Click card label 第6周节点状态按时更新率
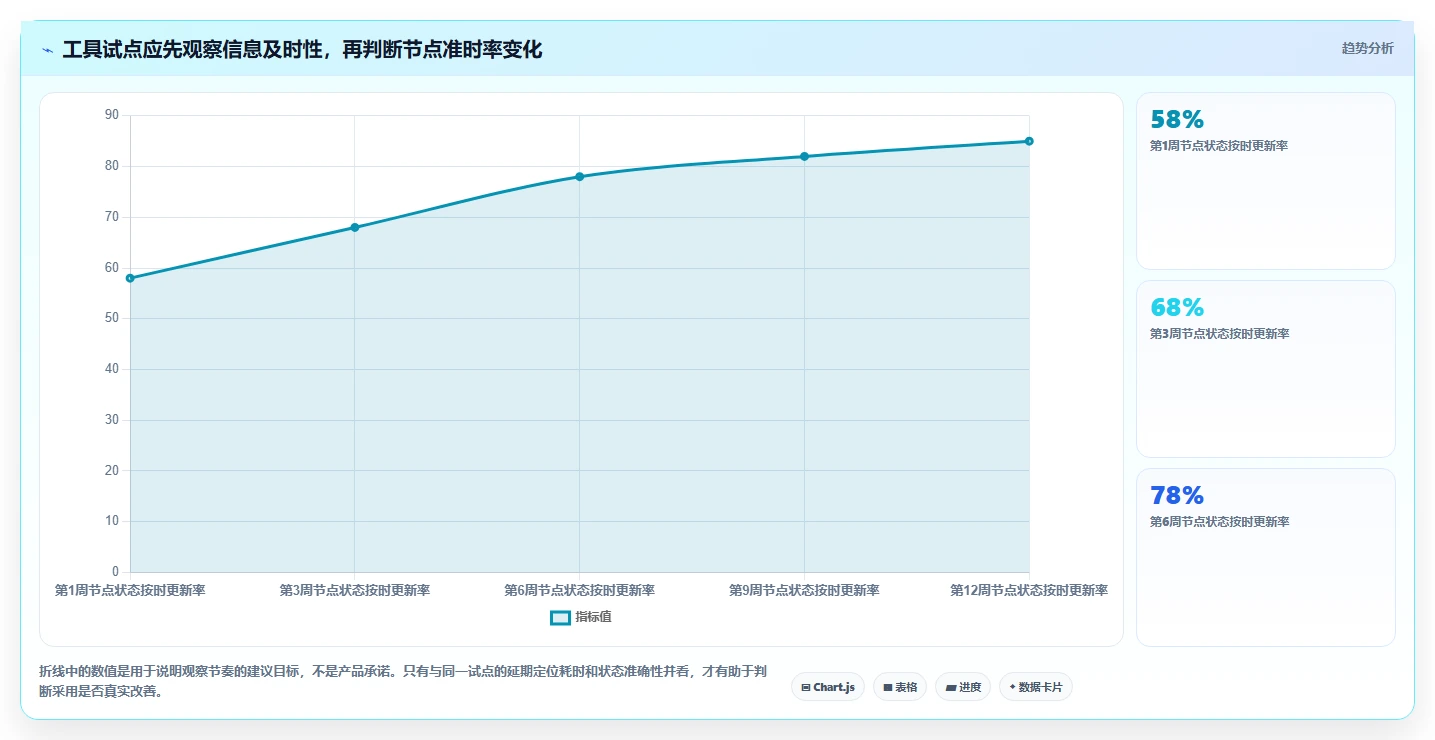 point(1219,522)
